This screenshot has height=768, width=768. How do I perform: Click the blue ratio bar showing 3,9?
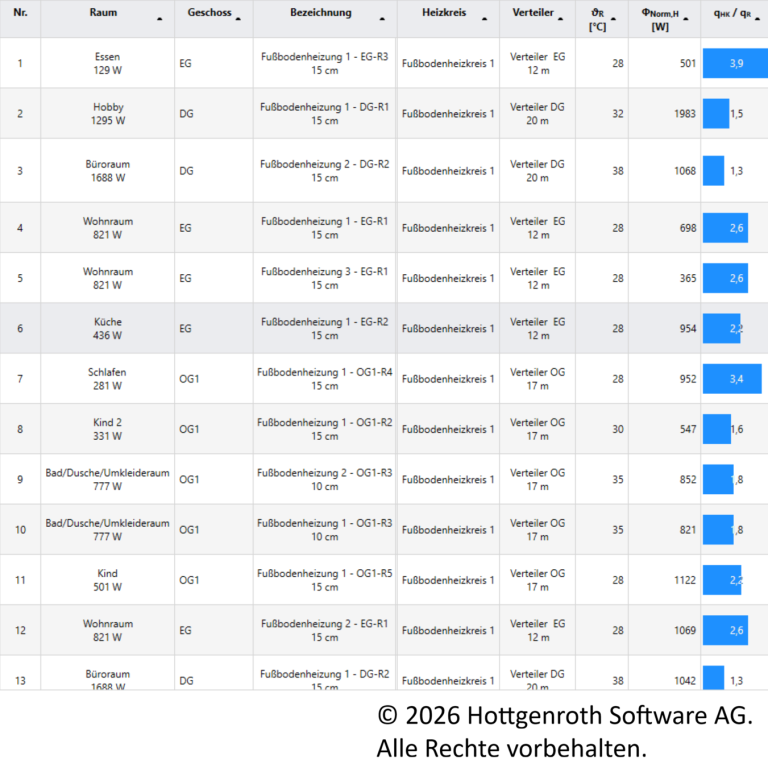point(734,63)
